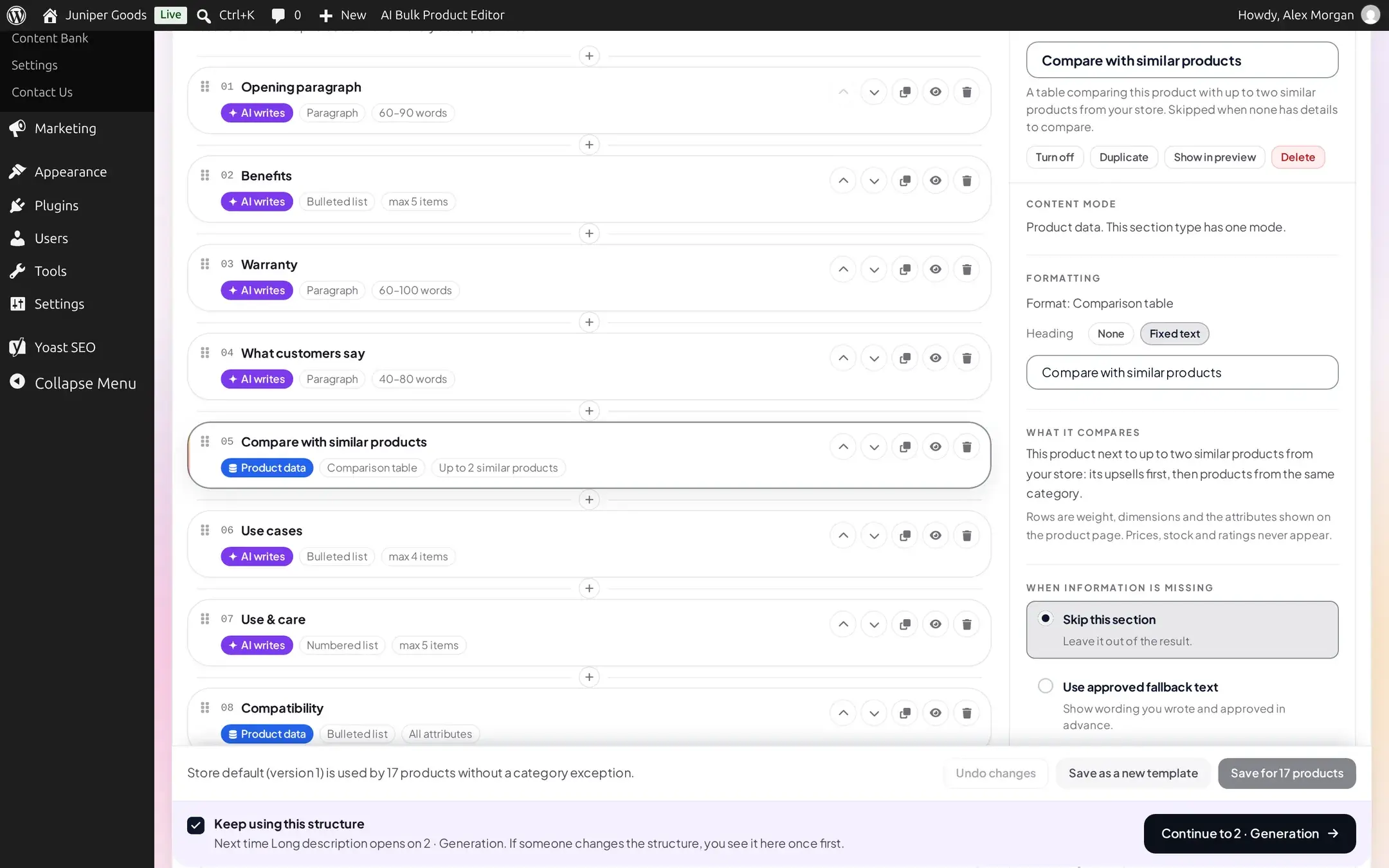Click the heading text field under Fixed text

click(1182, 372)
